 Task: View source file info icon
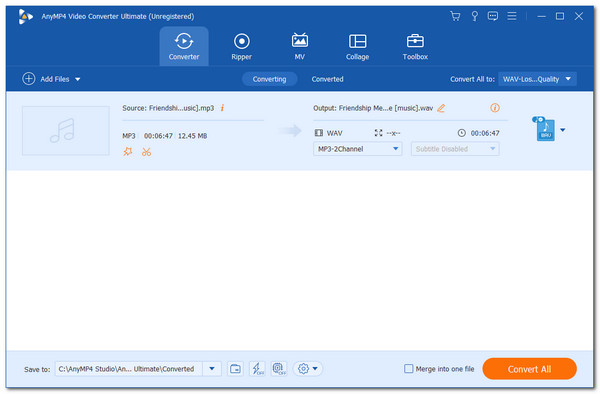(222, 108)
